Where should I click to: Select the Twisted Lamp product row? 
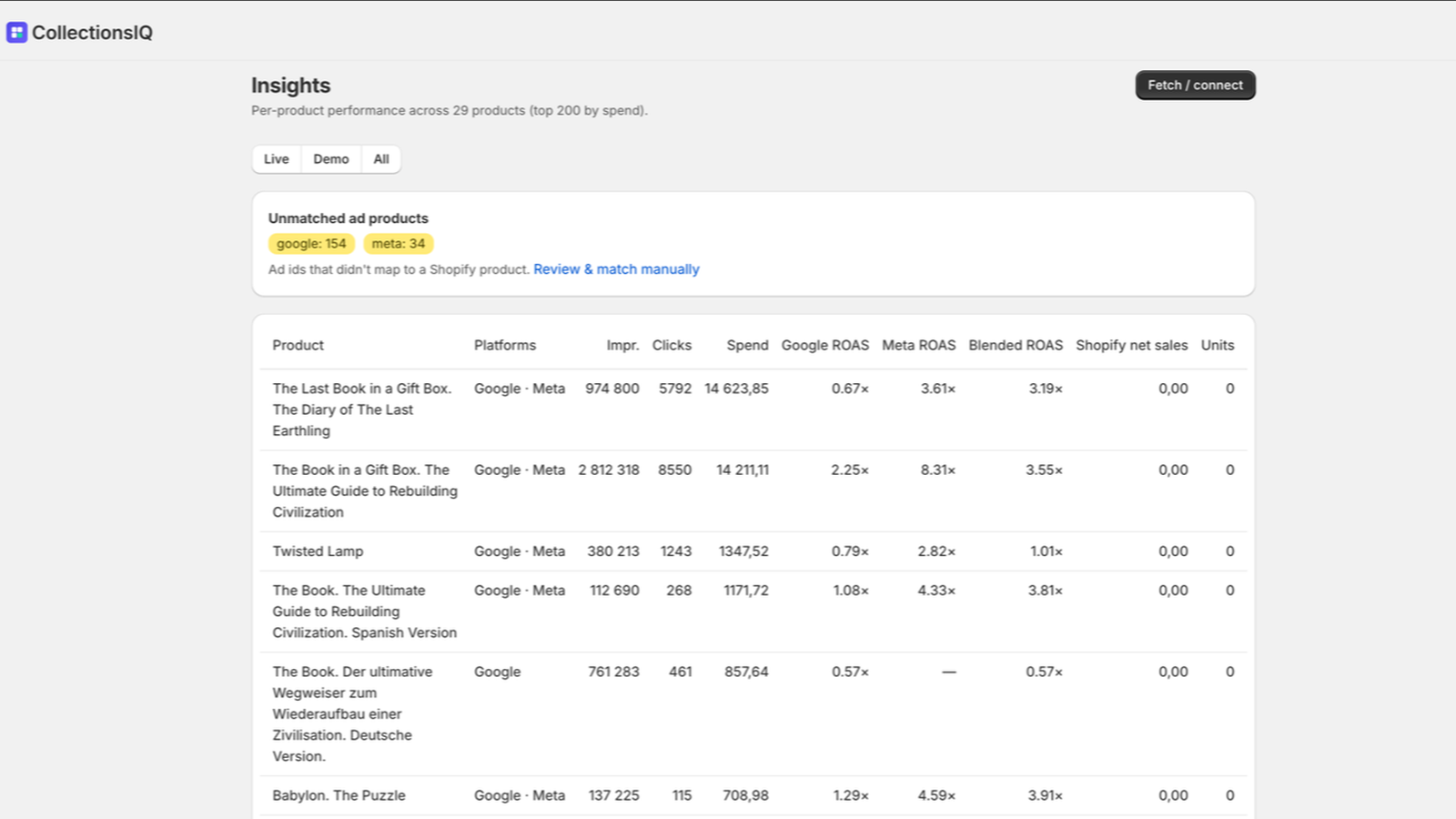[x=753, y=551]
